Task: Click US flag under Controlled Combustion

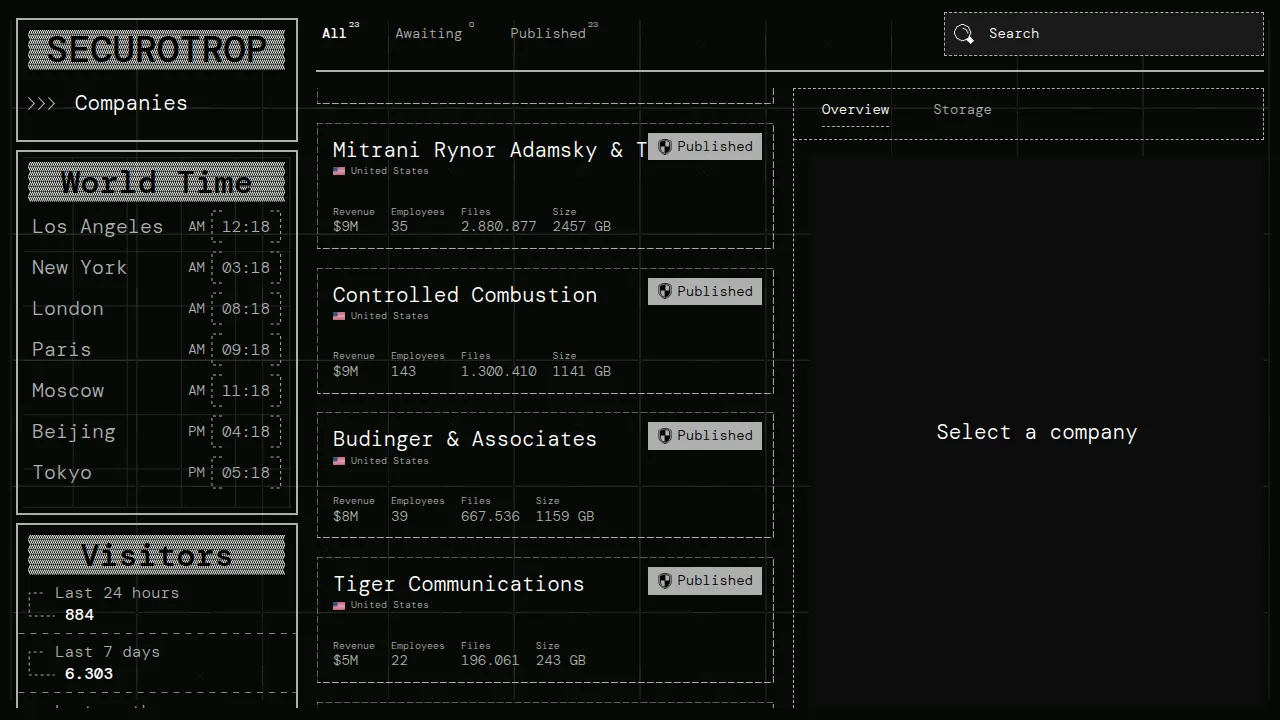Action: pos(339,316)
